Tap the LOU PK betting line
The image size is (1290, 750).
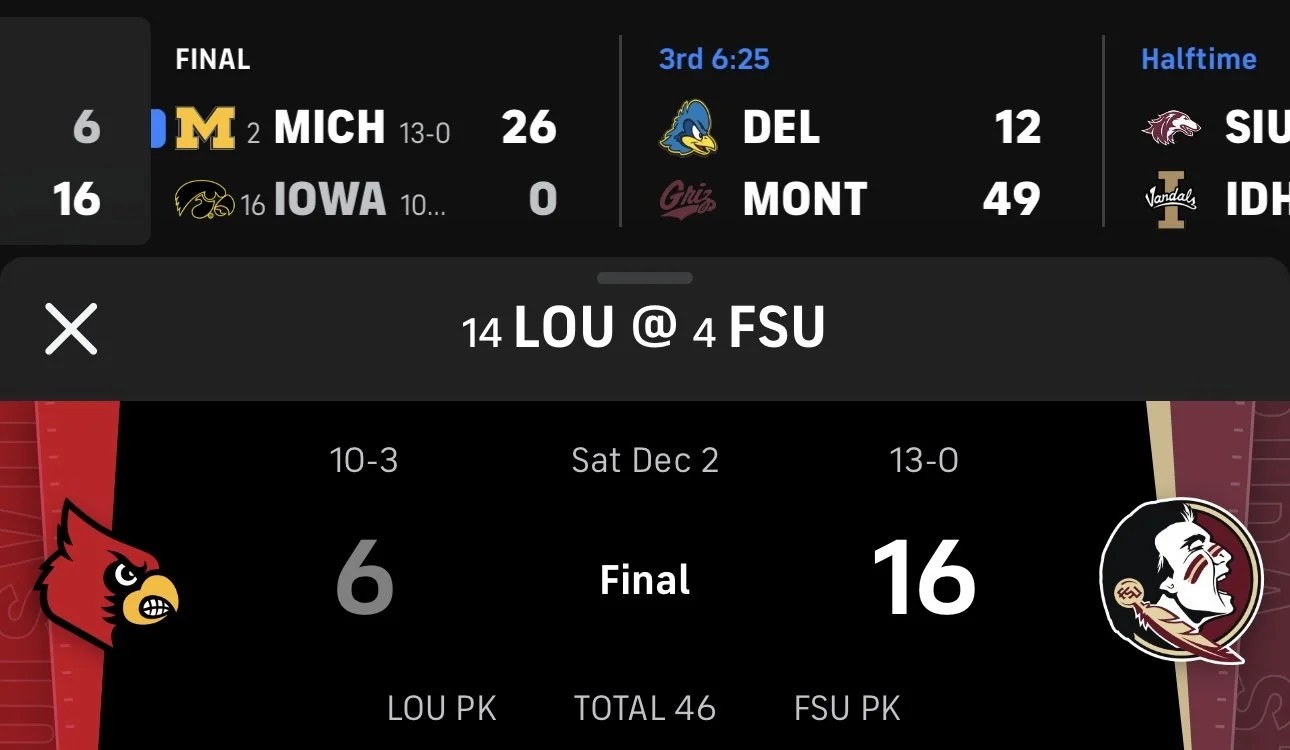tap(441, 709)
